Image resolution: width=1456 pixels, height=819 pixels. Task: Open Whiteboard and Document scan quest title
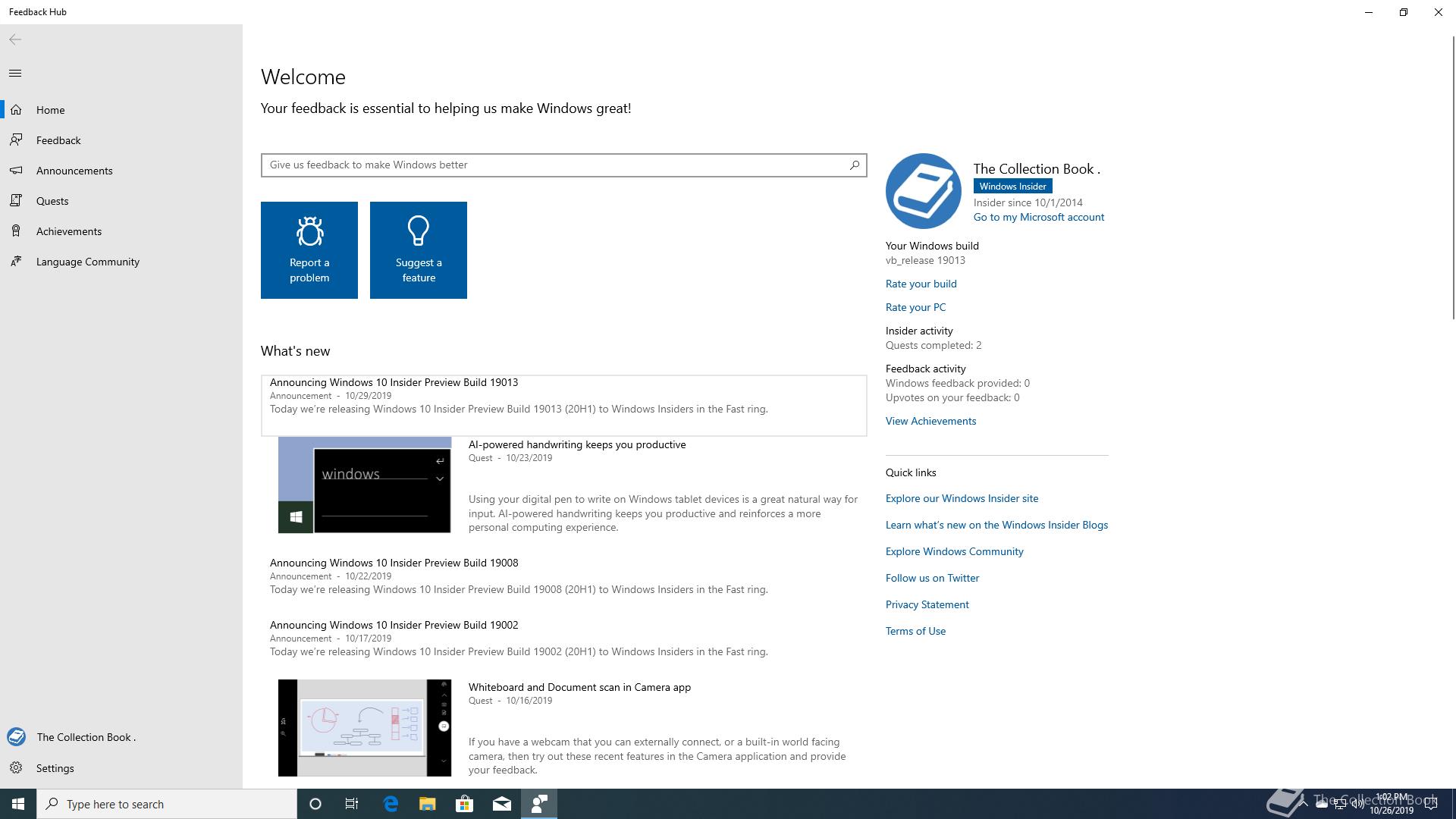point(579,687)
